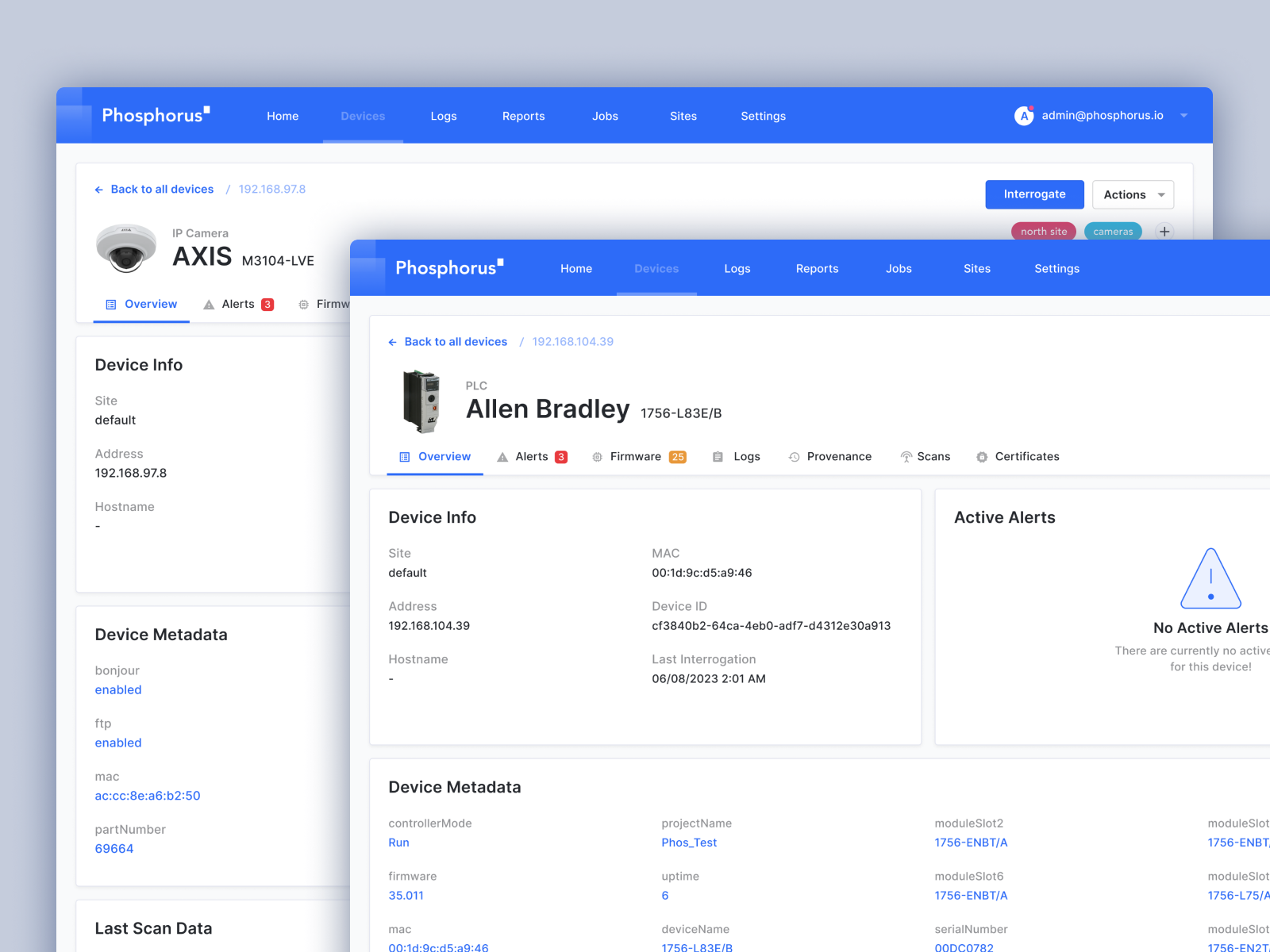This screenshot has height=952, width=1270.
Task: Open the Firmware tab with 25 badge
Action: click(x=639, y=457)
